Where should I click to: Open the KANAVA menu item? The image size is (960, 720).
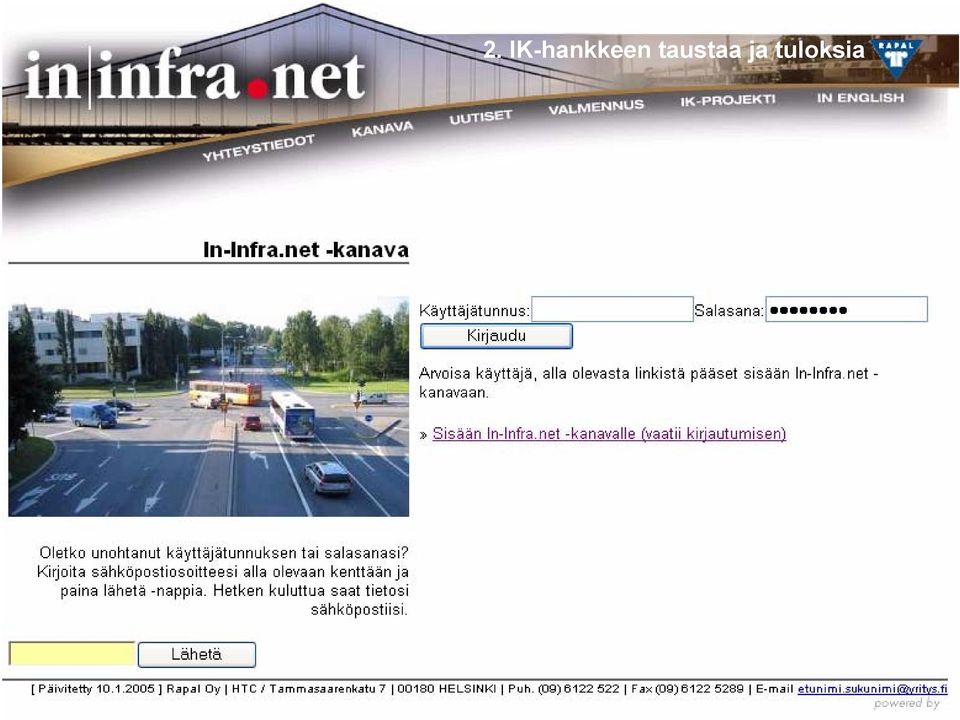pyautogui.click(x=382, y=129)
